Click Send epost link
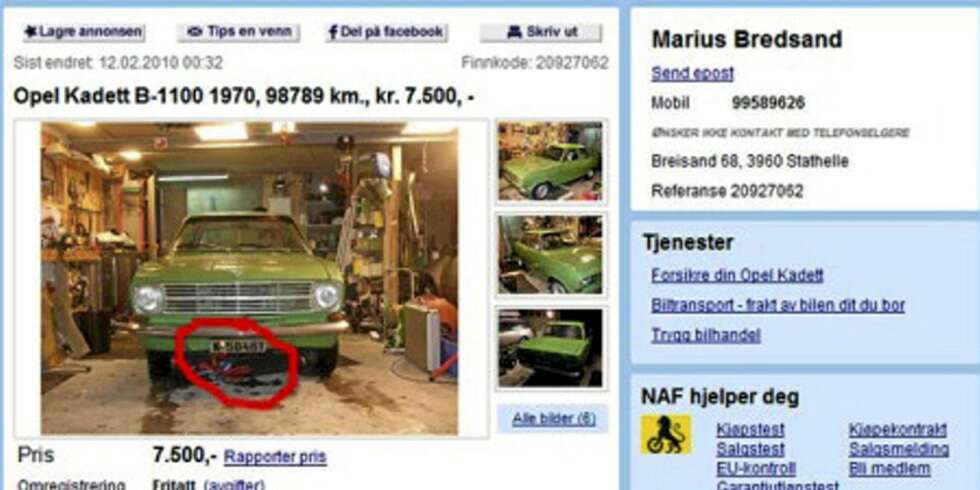This screenshot has width=980, height=490. point(692,74)
